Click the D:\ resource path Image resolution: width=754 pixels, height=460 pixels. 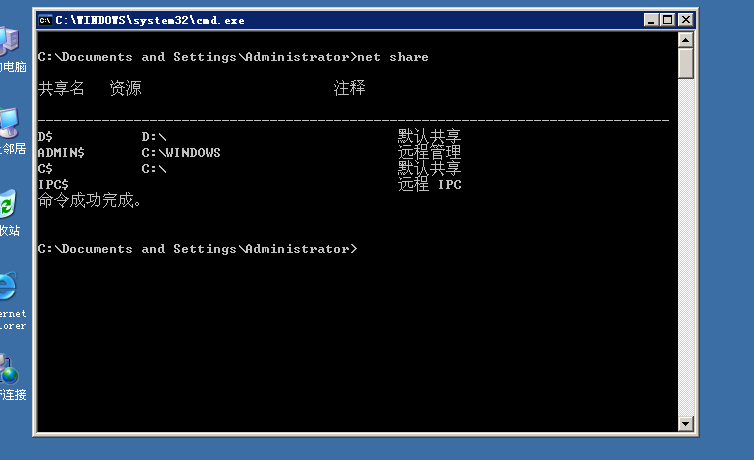pyautogui.click(x=154, y=137)
